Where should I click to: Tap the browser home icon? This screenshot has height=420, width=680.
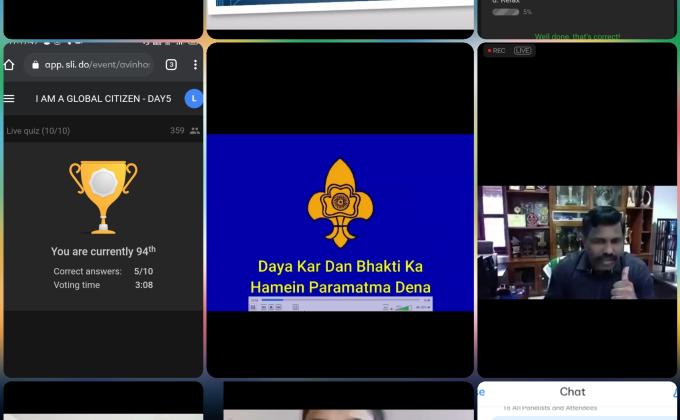coord(9,65)
